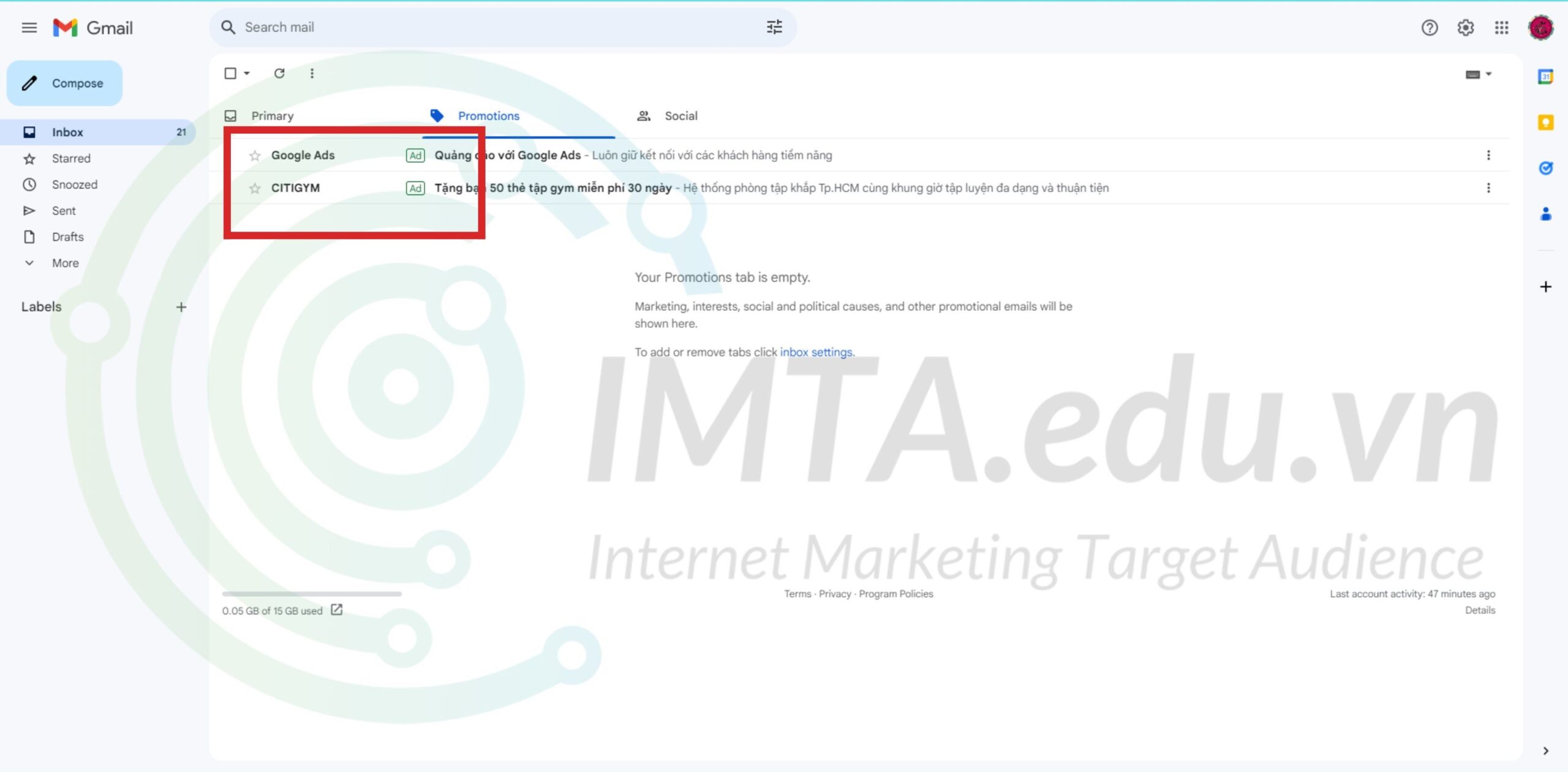Image resolution: width=1568 pixels, height=772 pixels.
Task: Click the inbox settings link
Action: [x=816, y=352]
